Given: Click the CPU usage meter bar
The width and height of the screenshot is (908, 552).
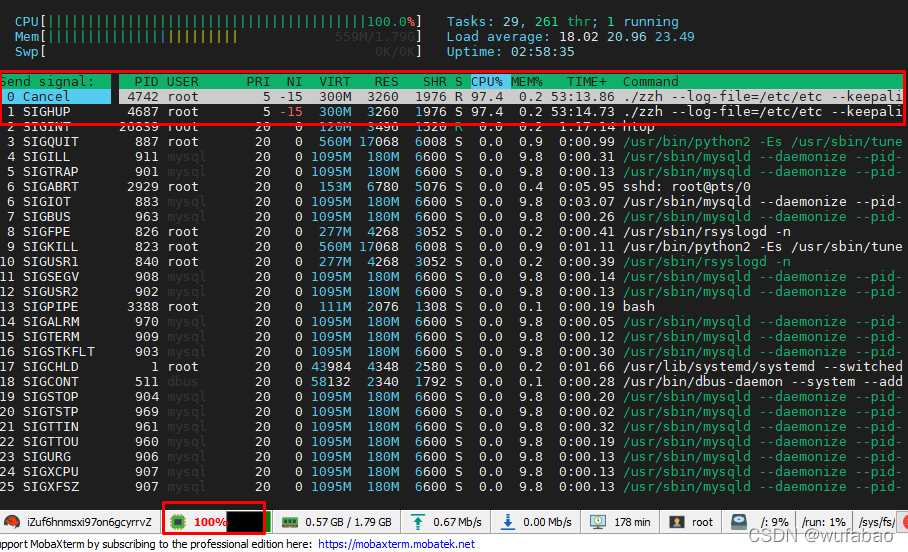Looking at the screenshot, I should [218, 21].
